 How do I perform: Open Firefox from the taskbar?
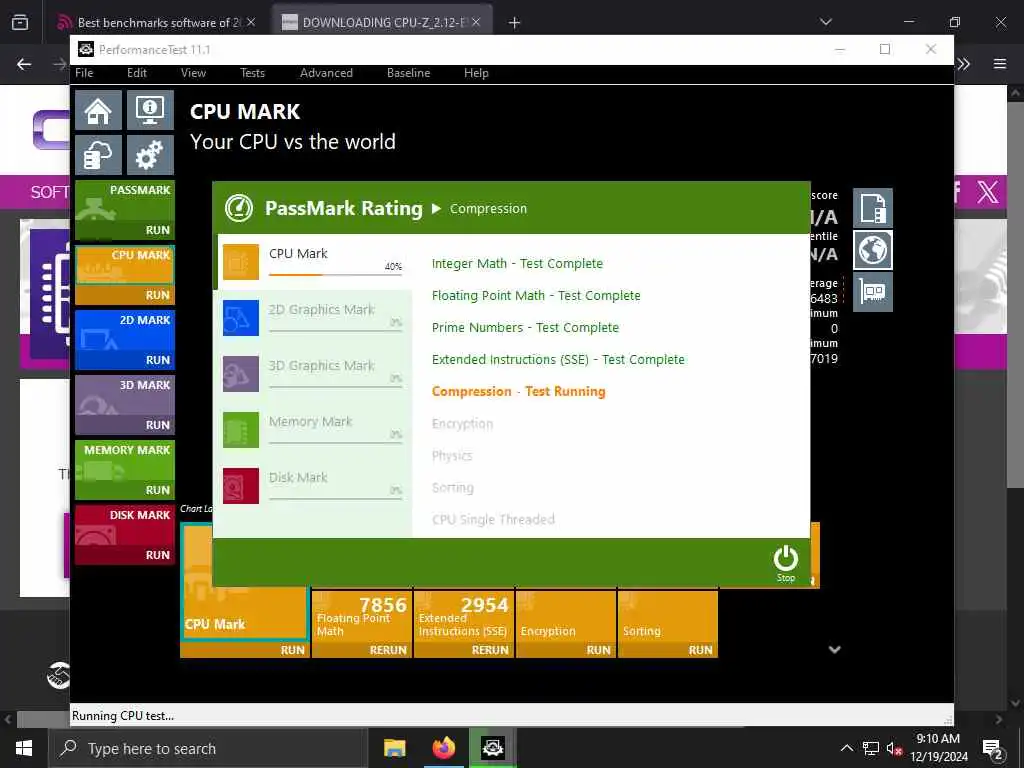click(x=443, y=748)
